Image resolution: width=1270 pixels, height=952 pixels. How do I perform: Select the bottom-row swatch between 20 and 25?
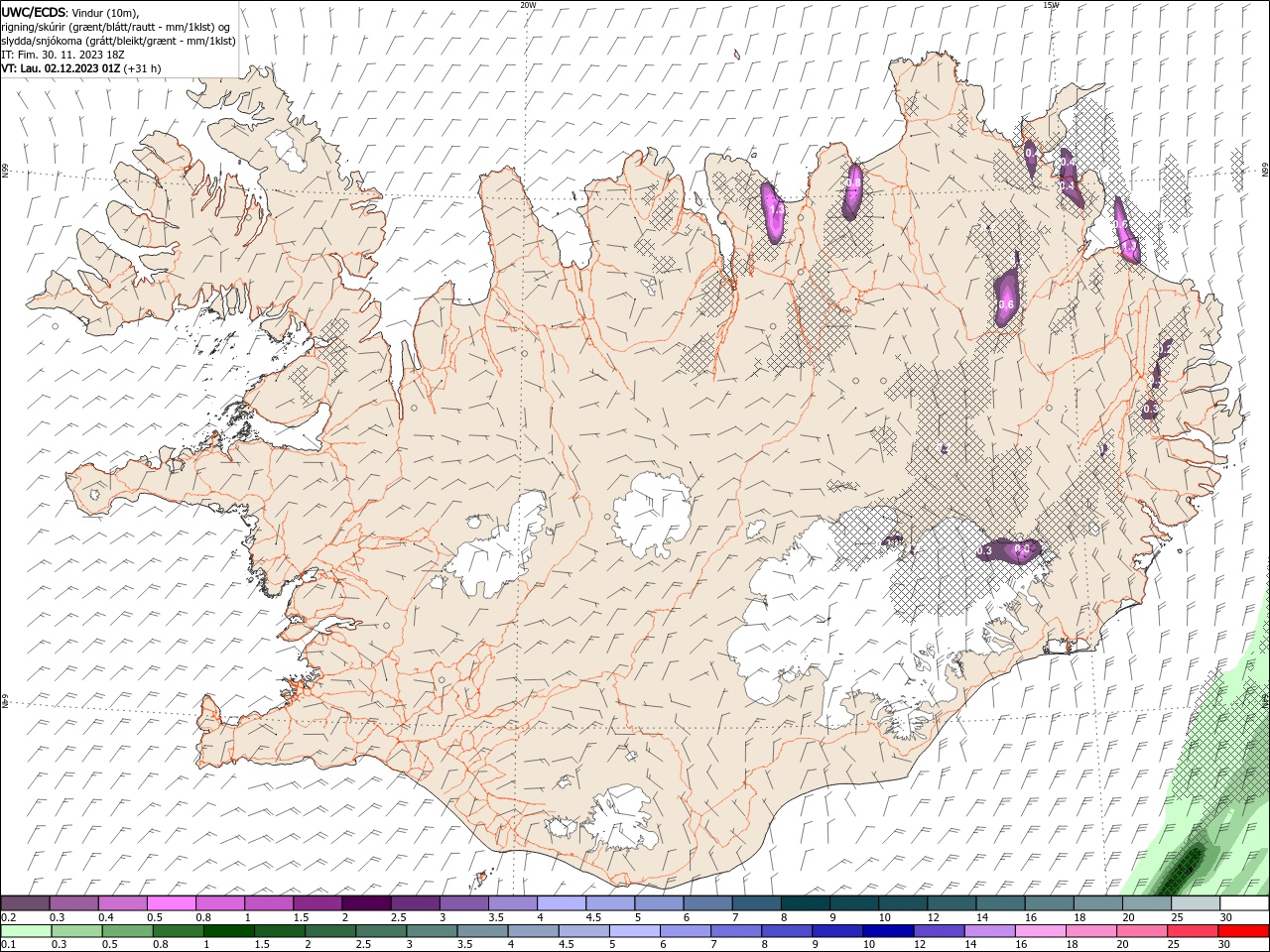coord(1140,931)
